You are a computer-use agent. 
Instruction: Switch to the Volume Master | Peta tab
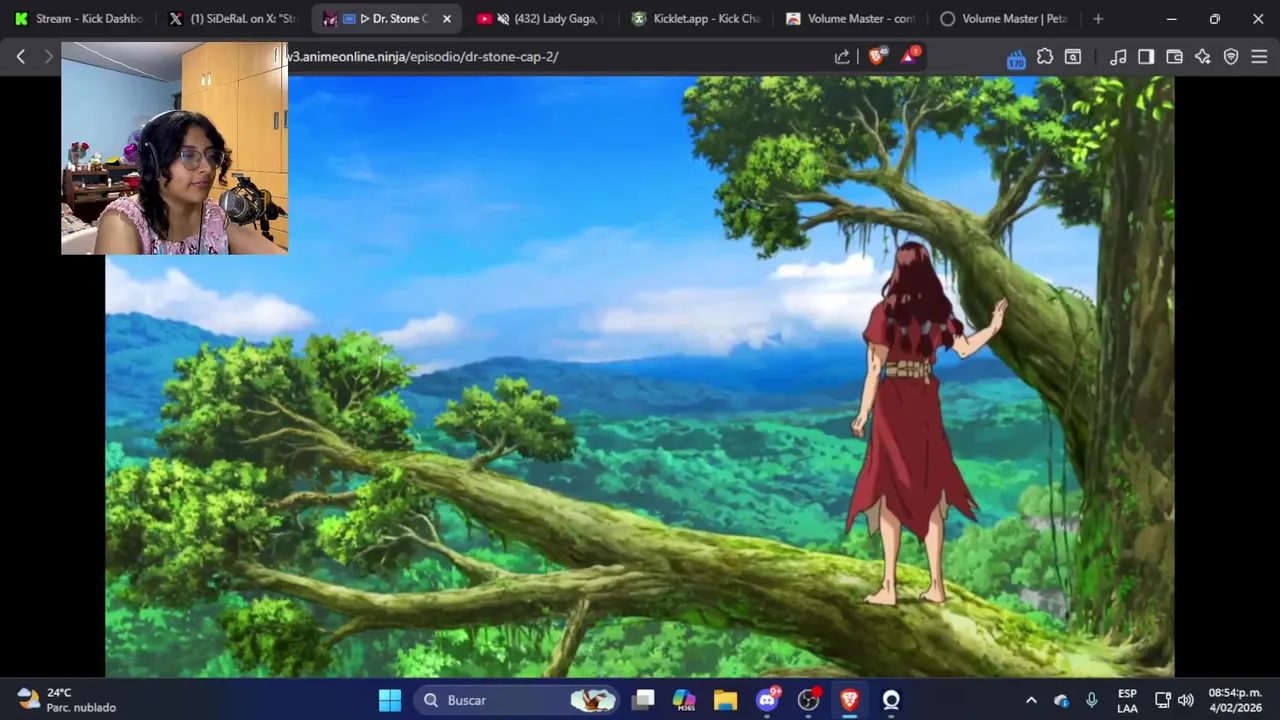[x=1006, y=19]
